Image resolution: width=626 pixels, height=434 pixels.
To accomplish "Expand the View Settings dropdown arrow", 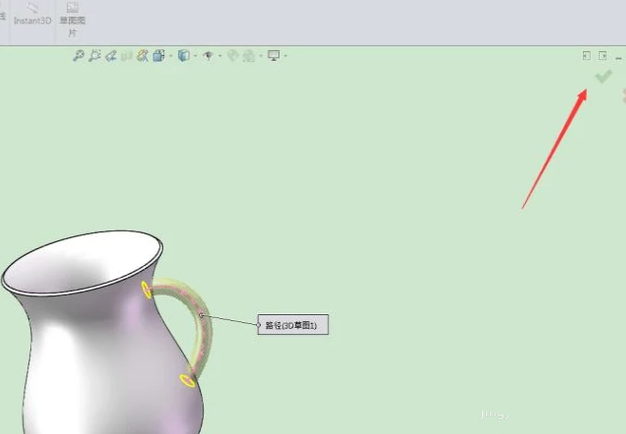I will [286, 56].
